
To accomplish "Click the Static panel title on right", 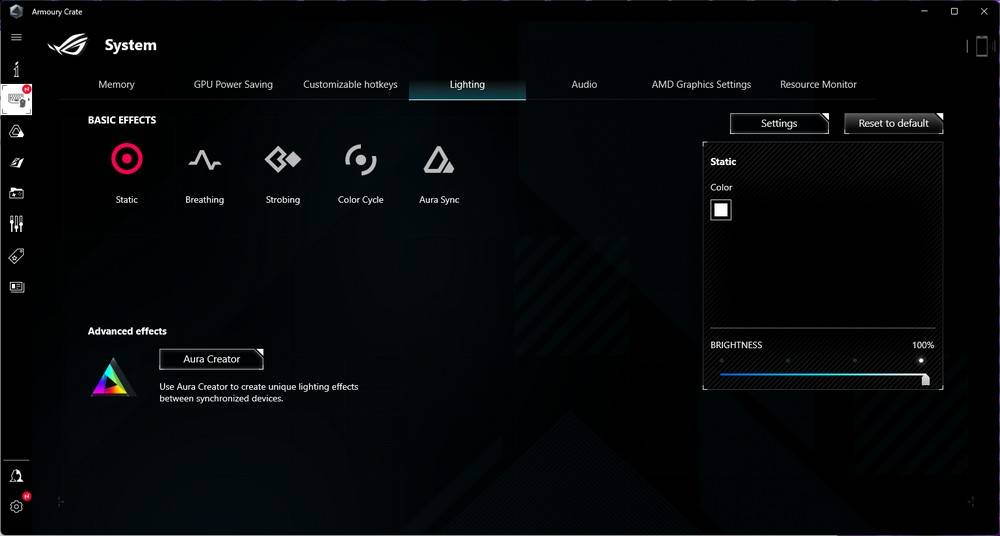I will 723,162.
